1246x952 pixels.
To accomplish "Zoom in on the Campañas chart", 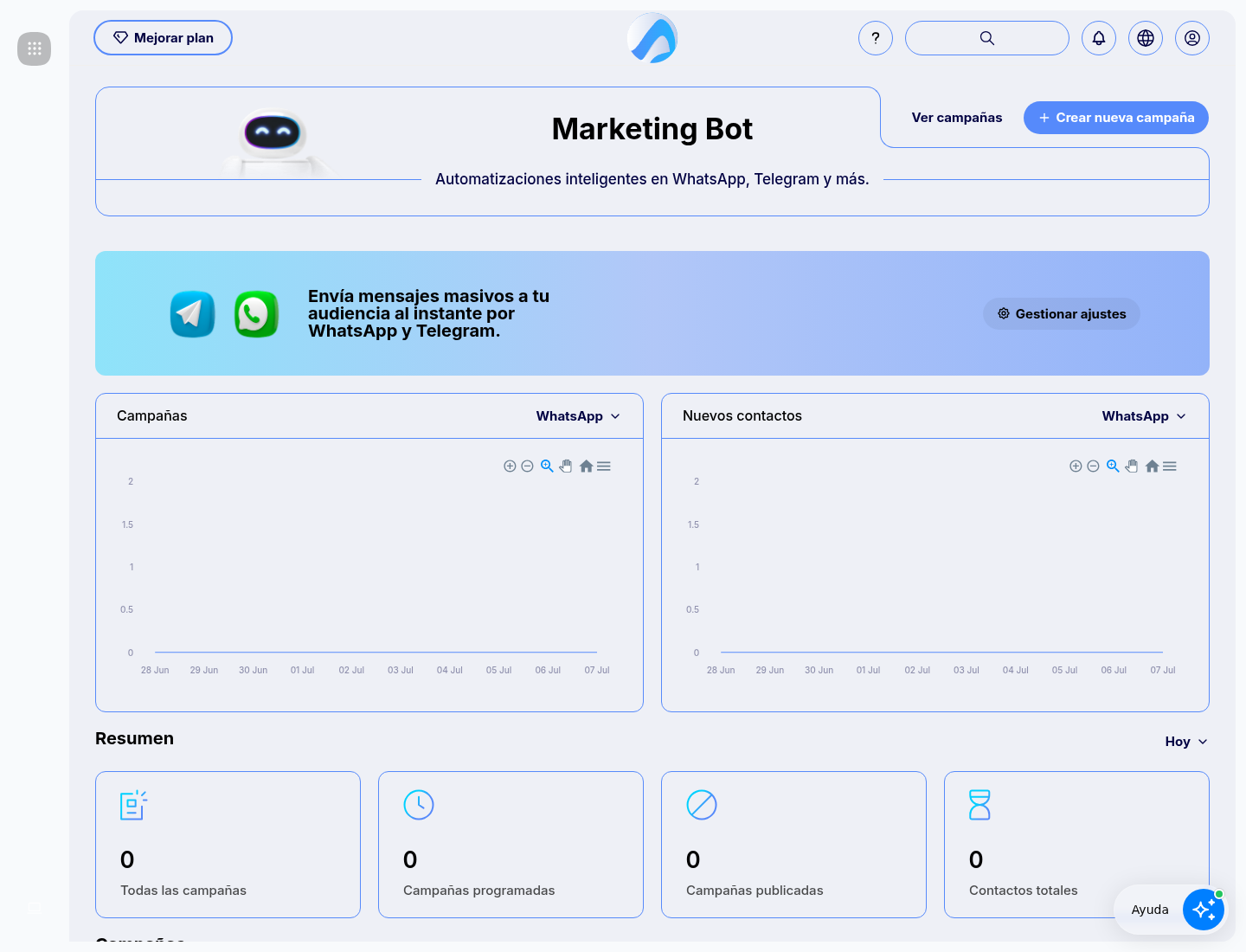I will pos(510,466).
